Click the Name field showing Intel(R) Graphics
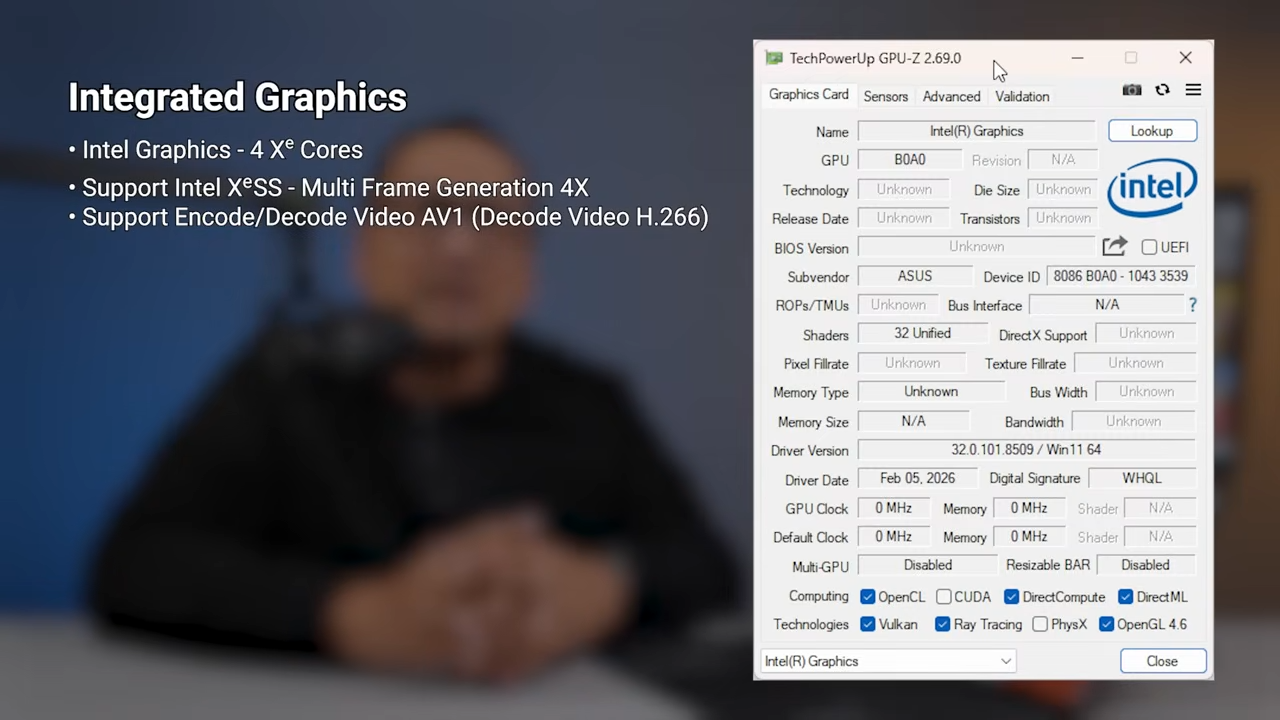 click(x=977, y=131)
